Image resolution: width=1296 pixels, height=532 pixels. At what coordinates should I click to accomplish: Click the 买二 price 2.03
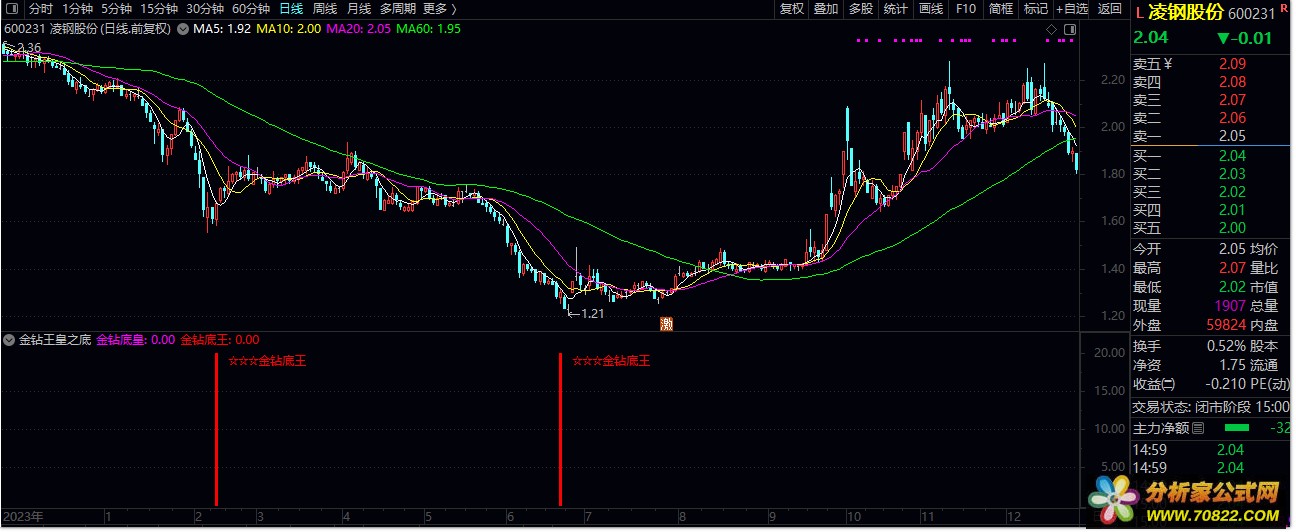coord(1232,174)
